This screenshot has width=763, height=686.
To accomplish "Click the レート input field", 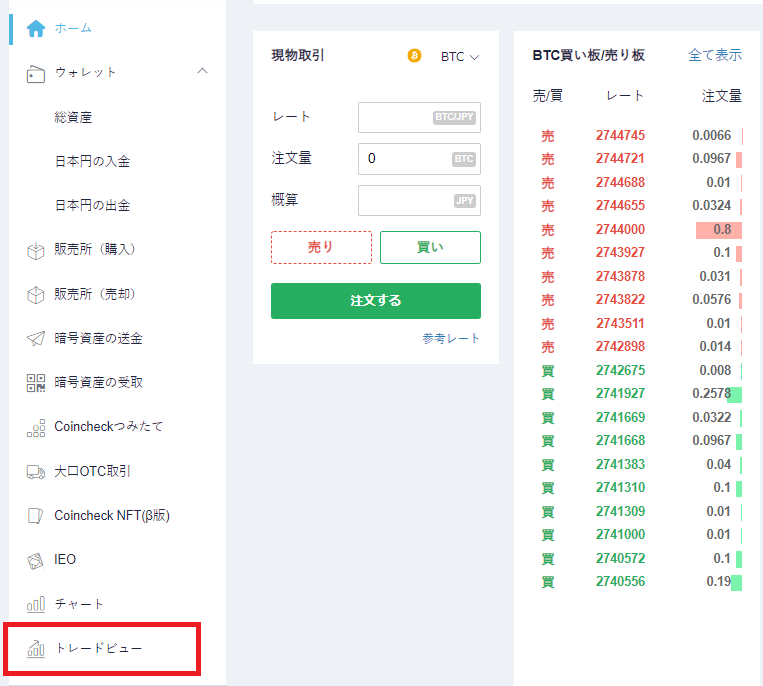I will tap(418, 117).
